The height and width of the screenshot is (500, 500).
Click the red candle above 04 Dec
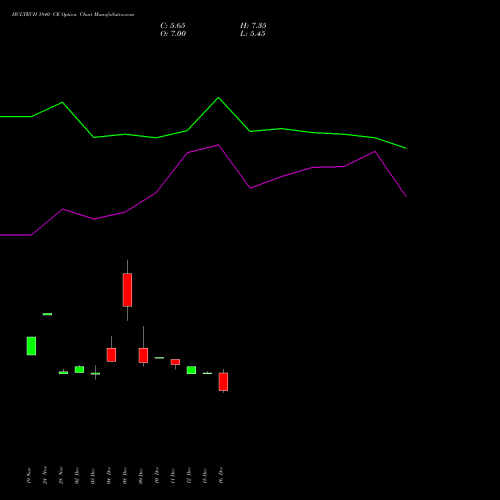[111, 355]
